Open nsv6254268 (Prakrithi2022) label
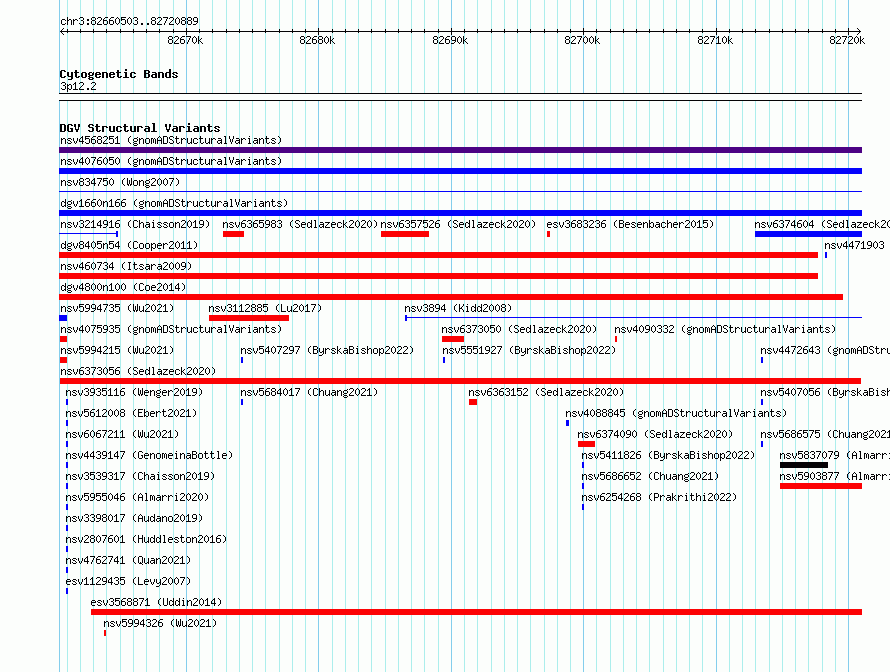The width and height of the screenshot is (890, 672). pyautogui.click(x=659, y=497)
